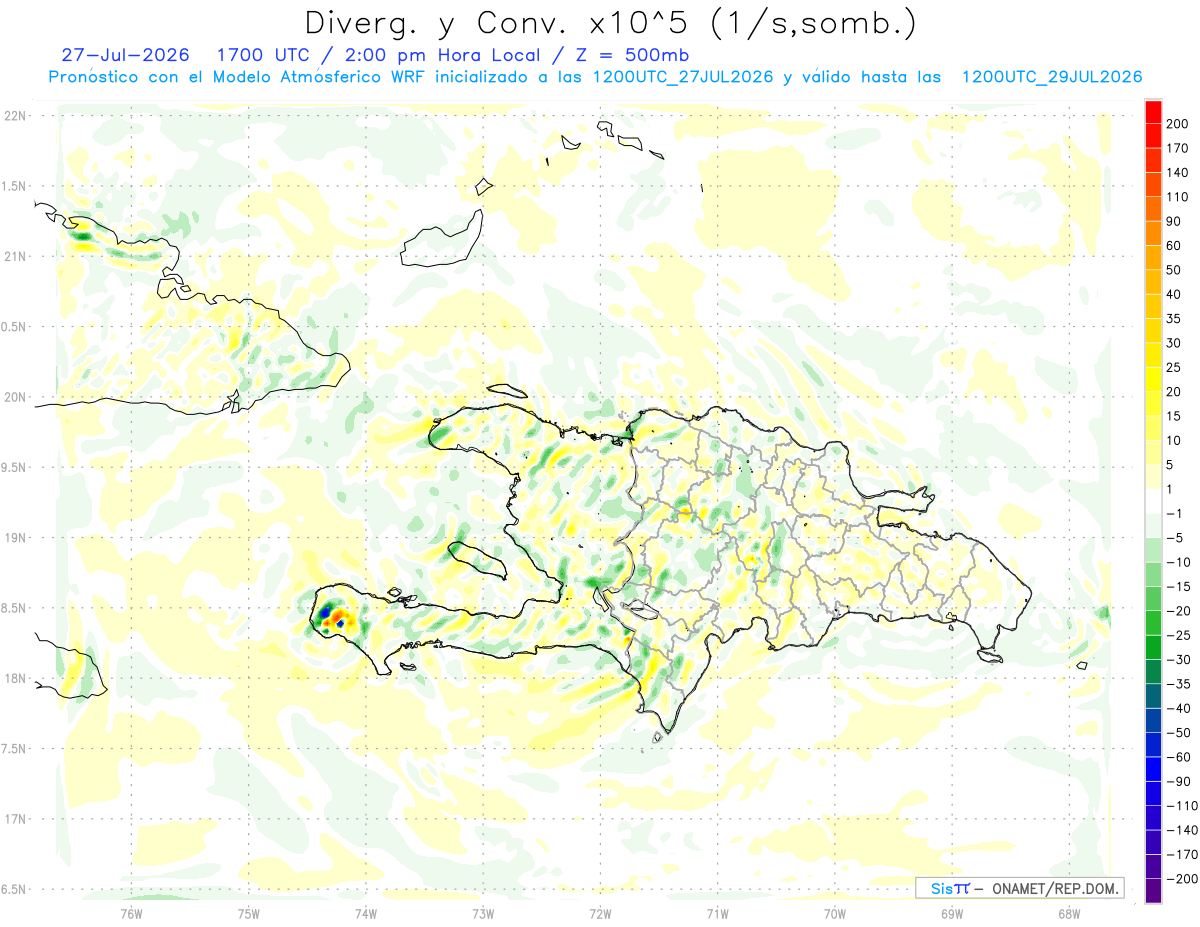
Task: Click the 71W longitude label
Action: coord(717,913)
